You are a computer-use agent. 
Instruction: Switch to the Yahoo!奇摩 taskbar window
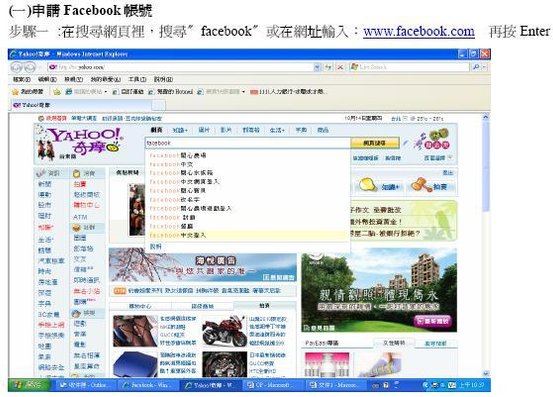coord(211,385)
